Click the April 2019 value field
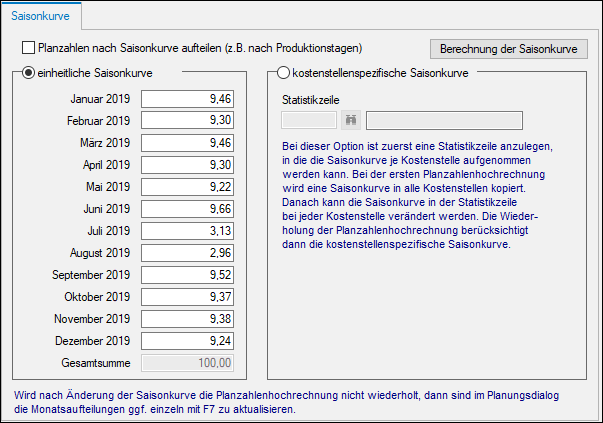This screenshot has height=423, width=603. (x=187, y=165)
